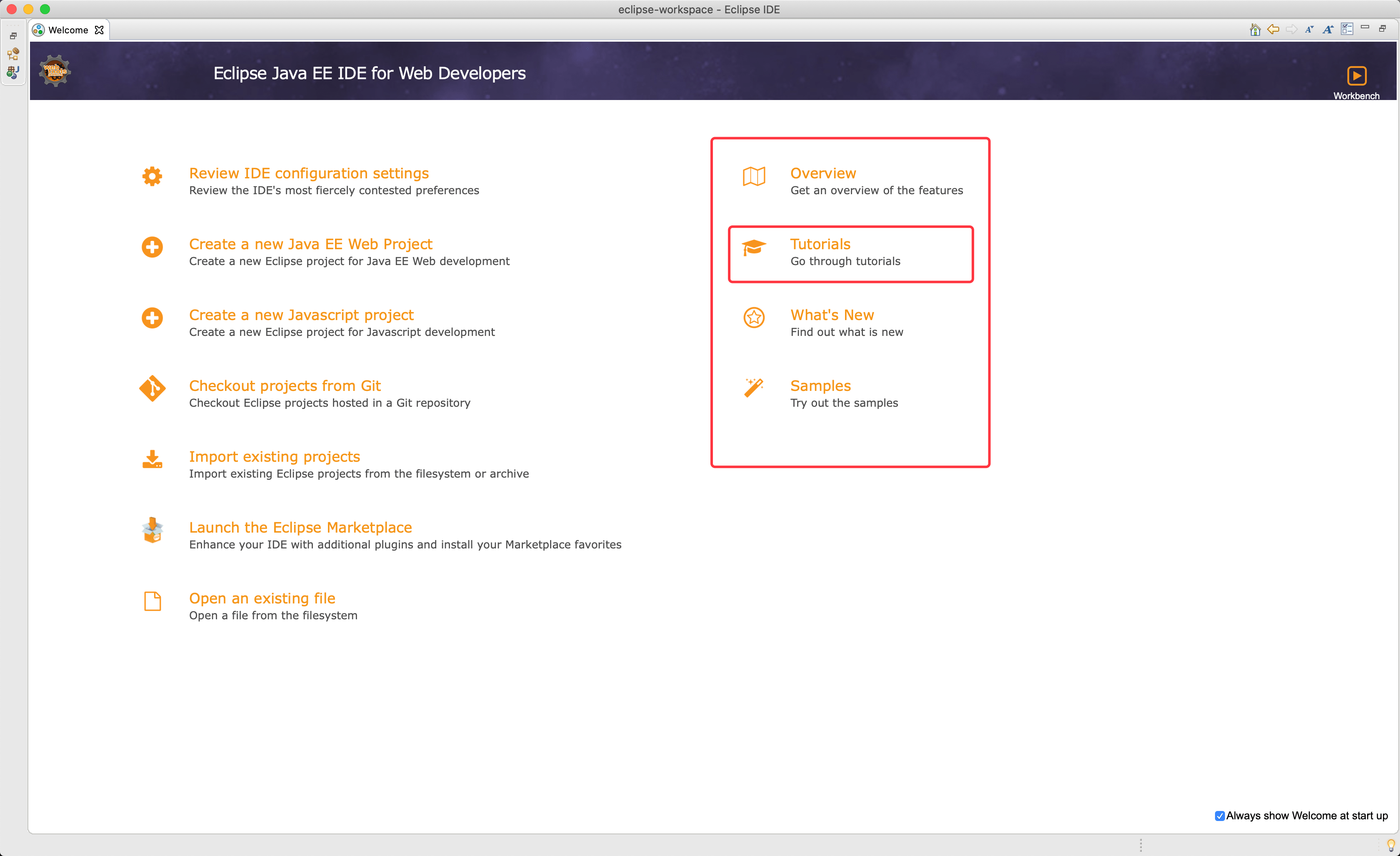
Task: Click the Tutorials graduation cap icon
Action: (x=754, y=247)
